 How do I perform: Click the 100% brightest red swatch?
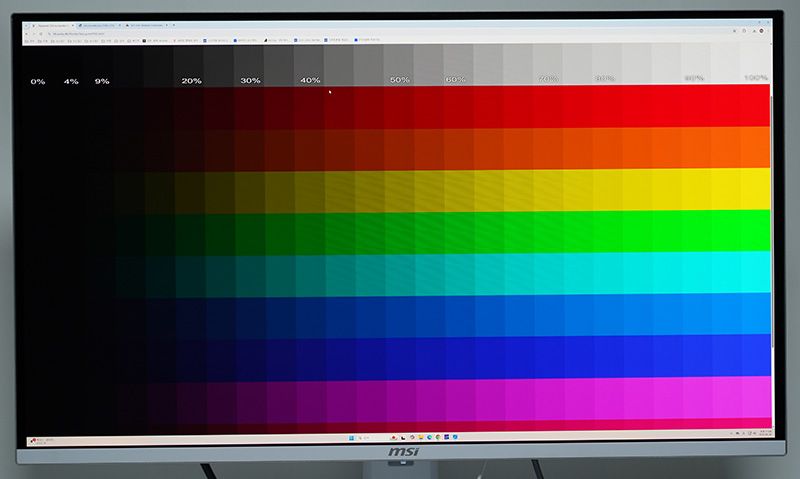tap(755, 105)
